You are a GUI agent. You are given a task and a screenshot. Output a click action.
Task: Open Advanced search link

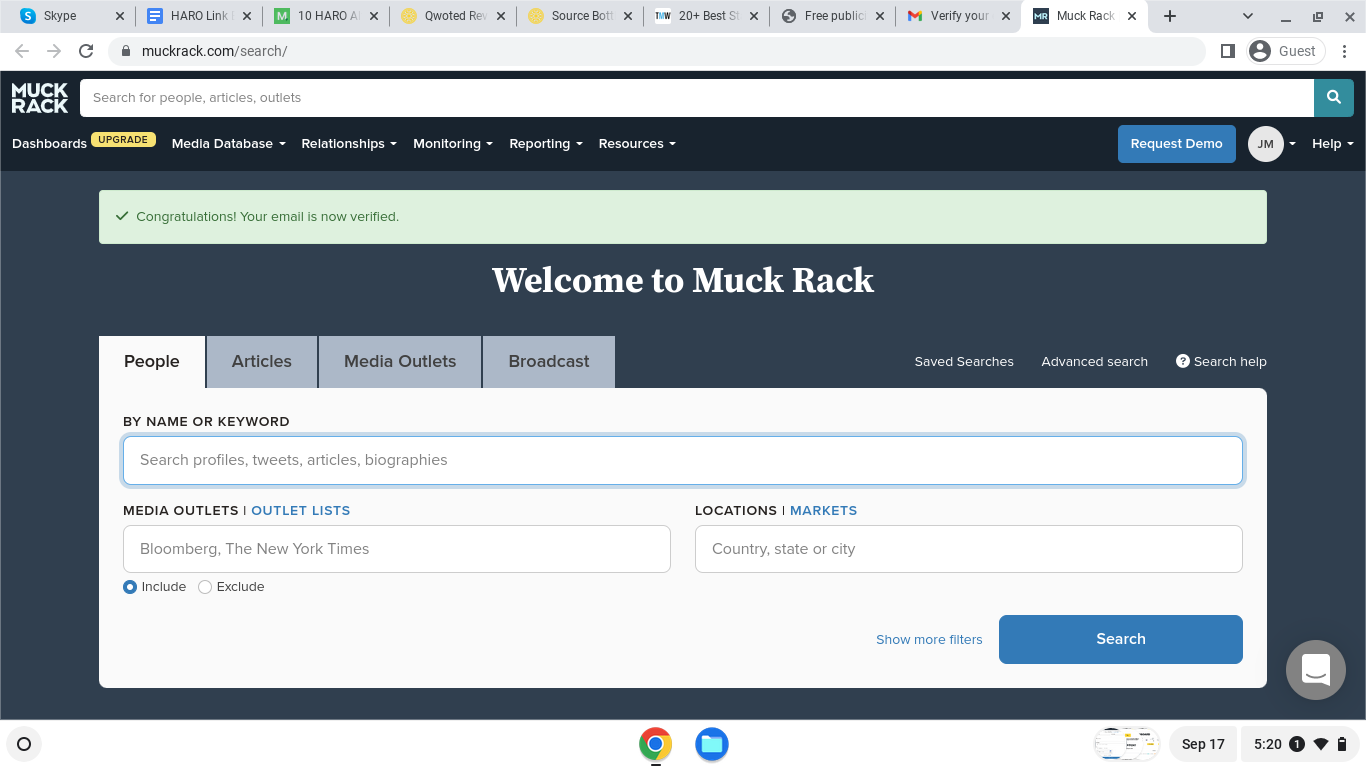coord(1094,361)
